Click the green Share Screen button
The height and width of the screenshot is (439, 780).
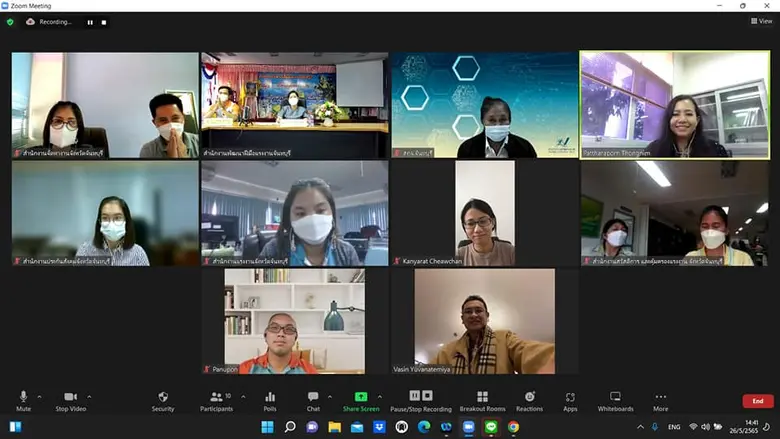point(361,399)
